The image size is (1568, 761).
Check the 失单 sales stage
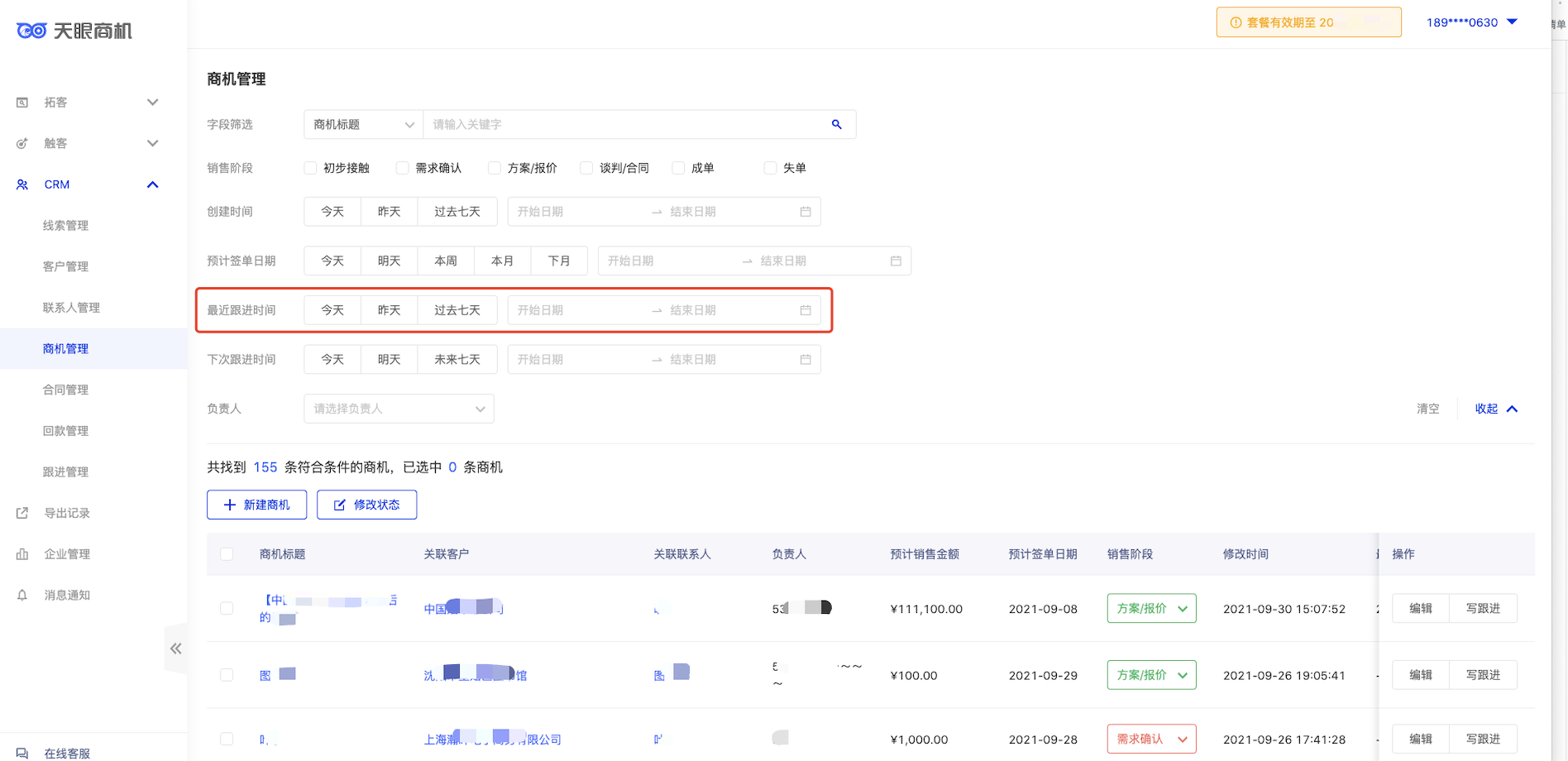(771, 168)
